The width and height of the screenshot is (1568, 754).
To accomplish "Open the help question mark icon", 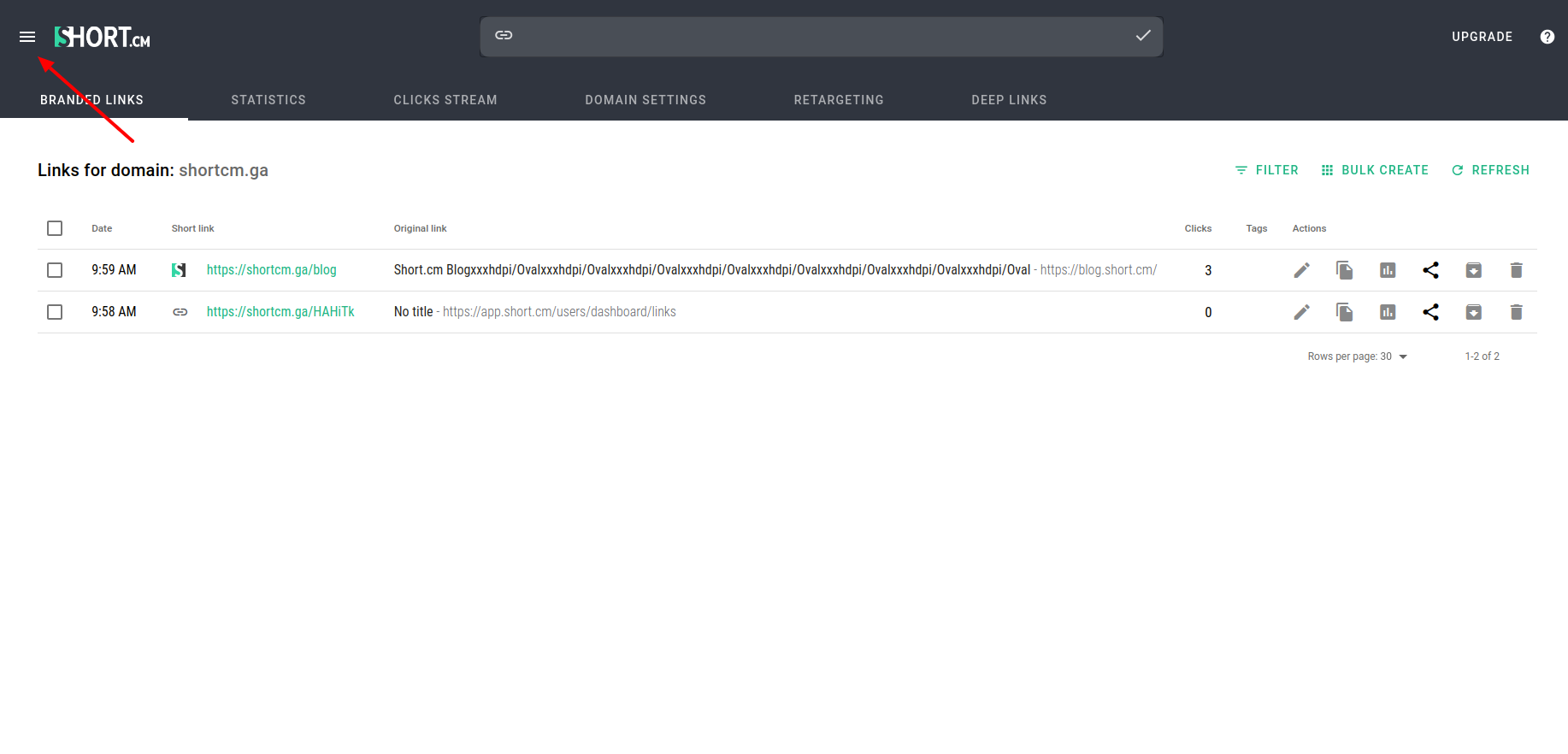I will click(x=1547, y=37).
